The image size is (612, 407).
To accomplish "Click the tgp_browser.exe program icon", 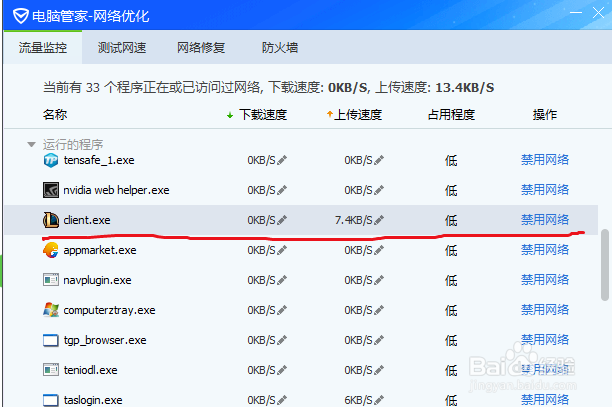I will [51, 340].
